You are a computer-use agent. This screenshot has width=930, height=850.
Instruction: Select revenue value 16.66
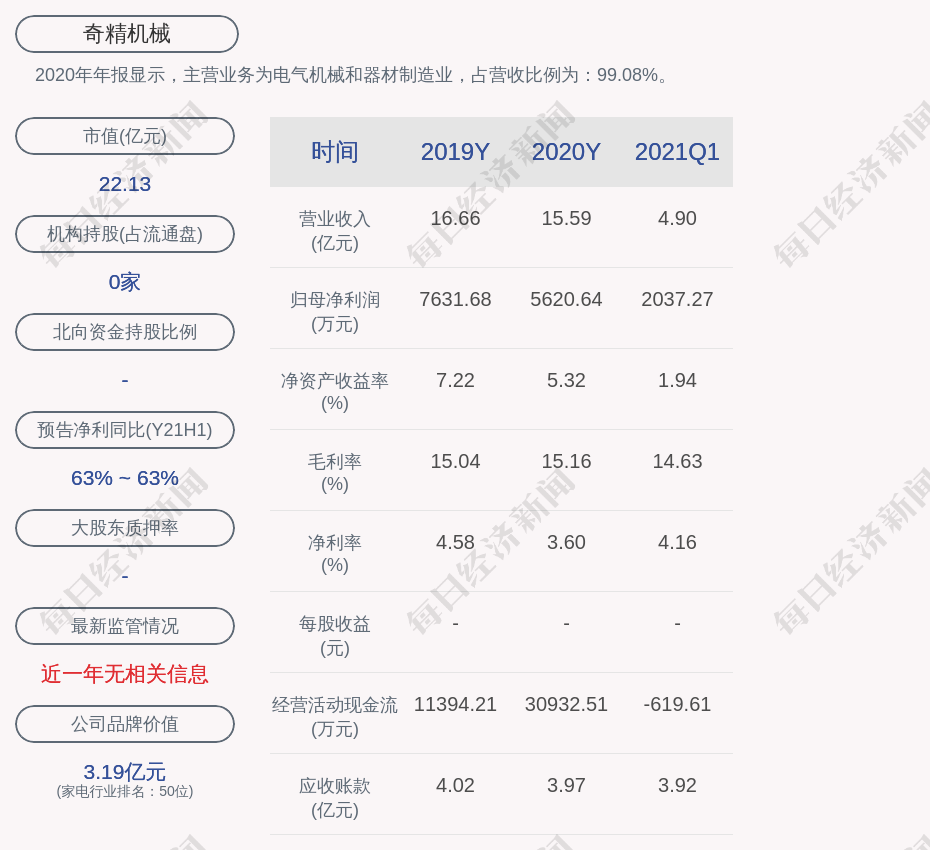click(x=455, y=218)
